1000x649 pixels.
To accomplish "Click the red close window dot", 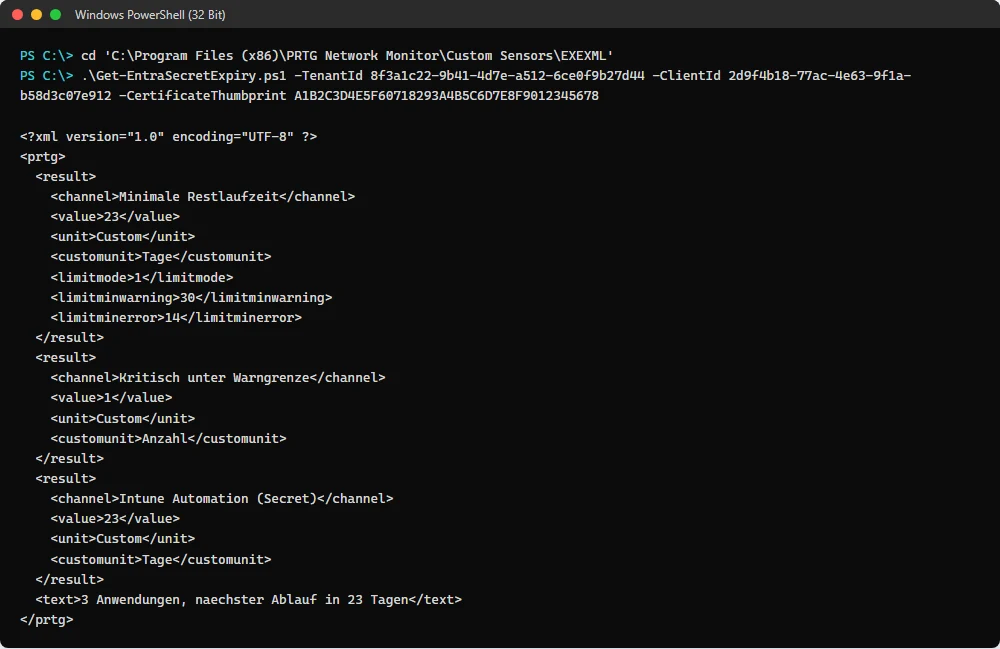I will [18, 15].
